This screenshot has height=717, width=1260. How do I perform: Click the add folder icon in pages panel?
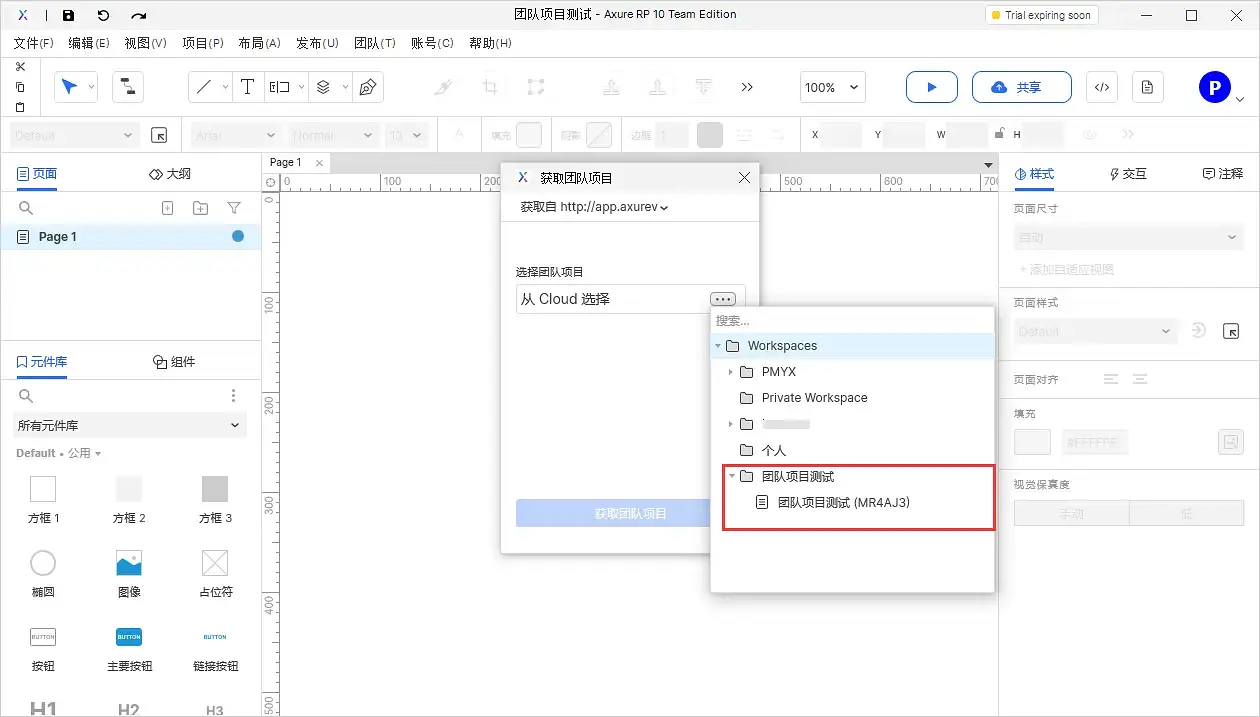pyautogui.click(x=200, y=207)
